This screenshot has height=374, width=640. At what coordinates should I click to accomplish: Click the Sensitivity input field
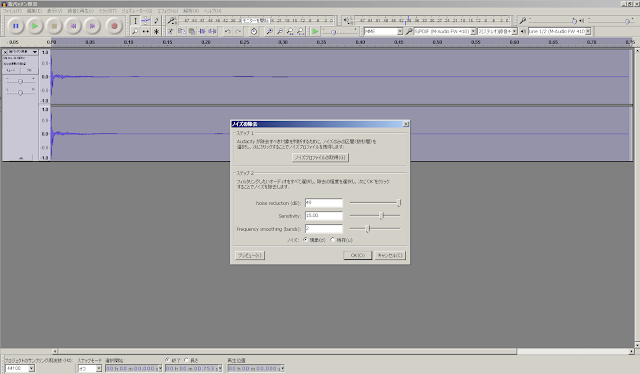coord(324,216)
